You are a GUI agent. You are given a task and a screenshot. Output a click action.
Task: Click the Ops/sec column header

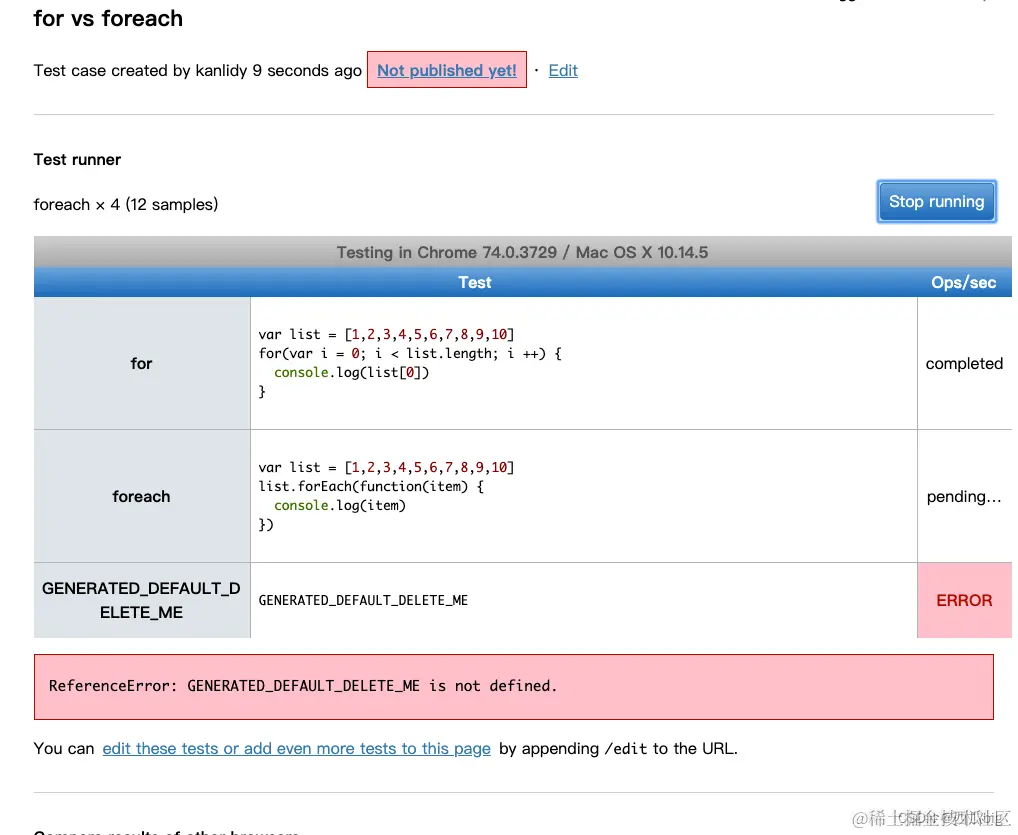(963, 282)
